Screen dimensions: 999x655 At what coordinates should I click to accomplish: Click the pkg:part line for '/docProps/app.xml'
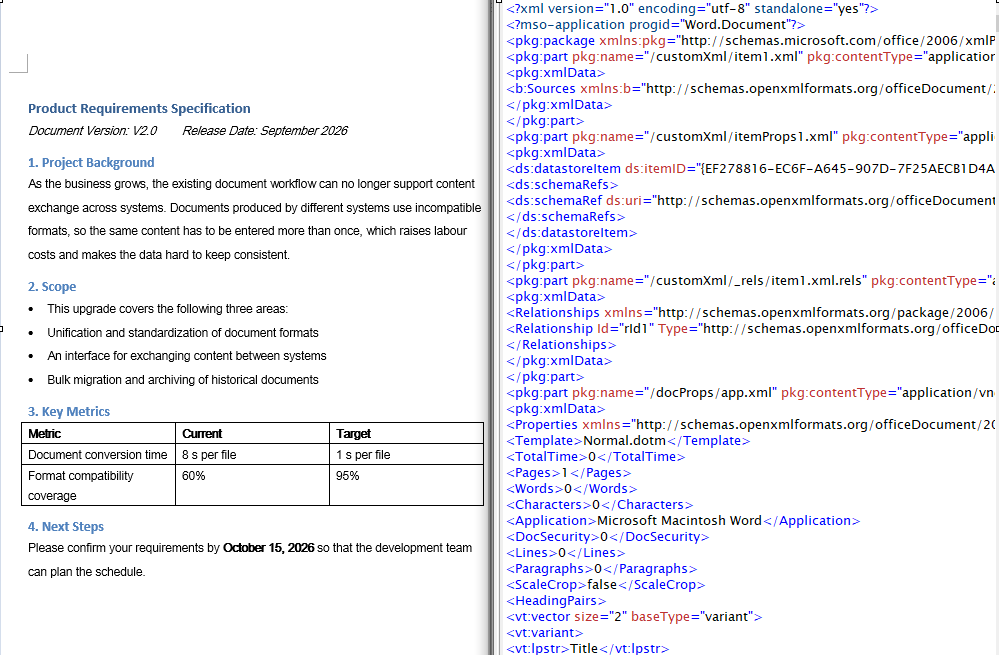(751, 392)
